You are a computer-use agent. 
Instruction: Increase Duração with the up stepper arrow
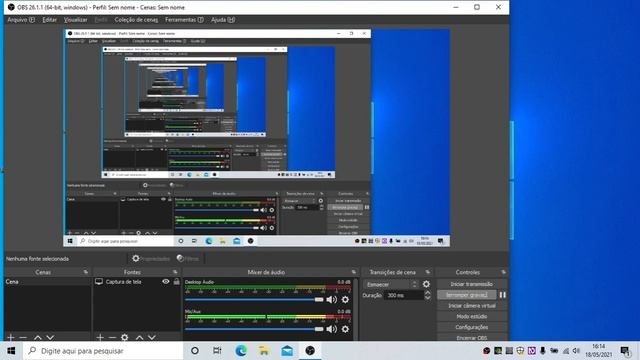(x=427, y=293)
